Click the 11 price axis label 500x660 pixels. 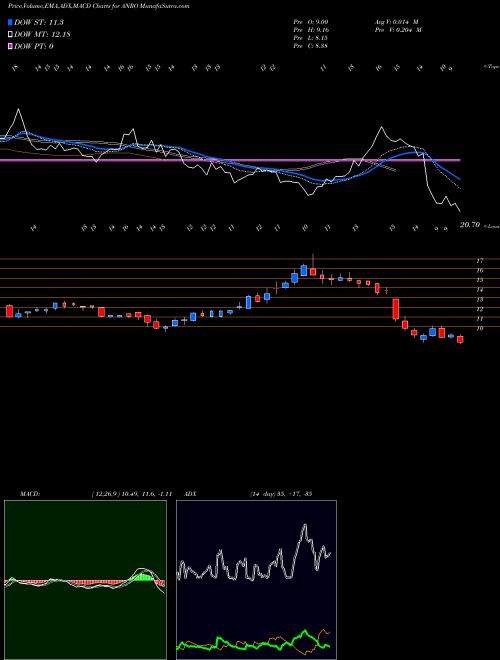(x=479, y=319)
